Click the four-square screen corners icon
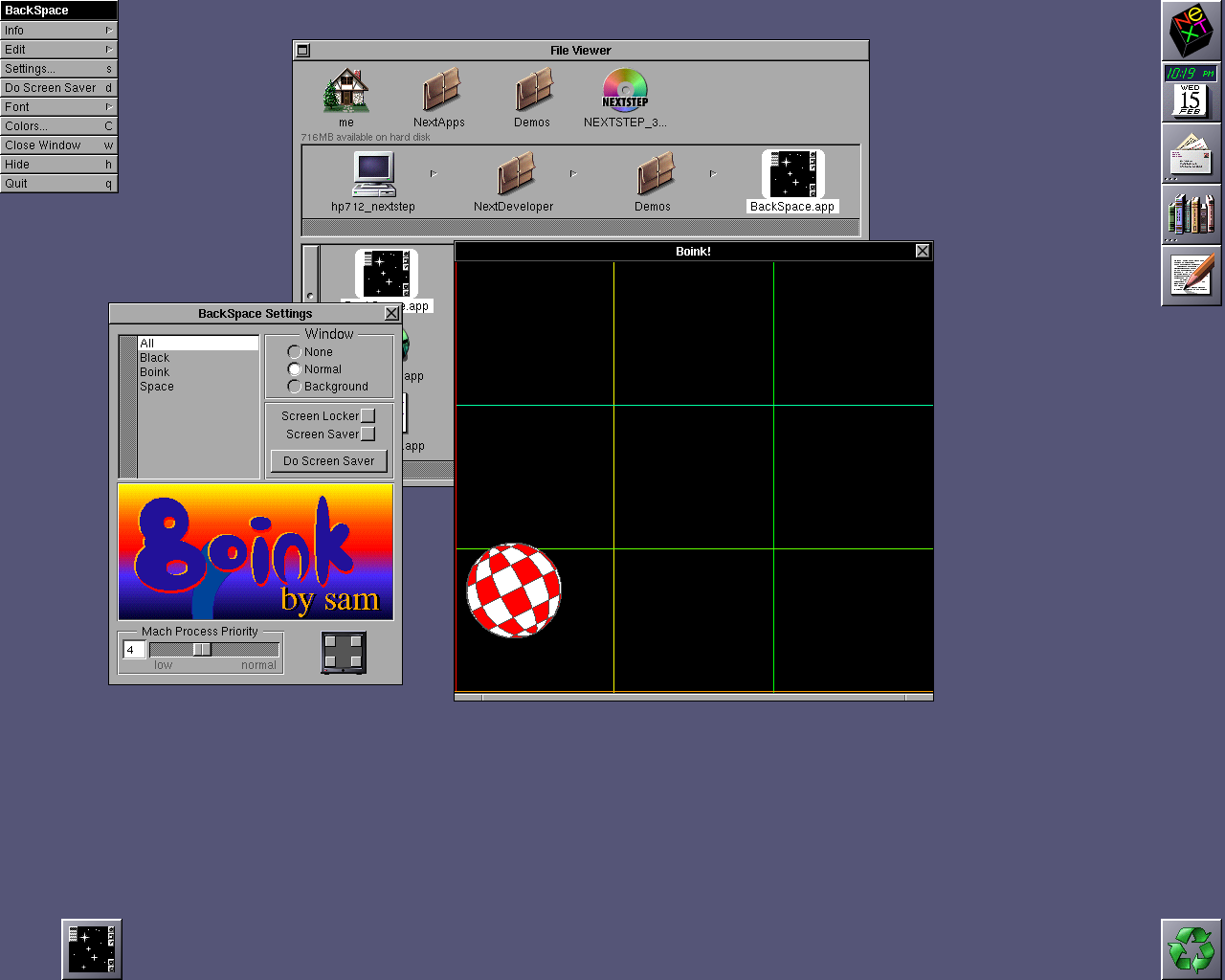The image size is (1225, 980). 344,653
